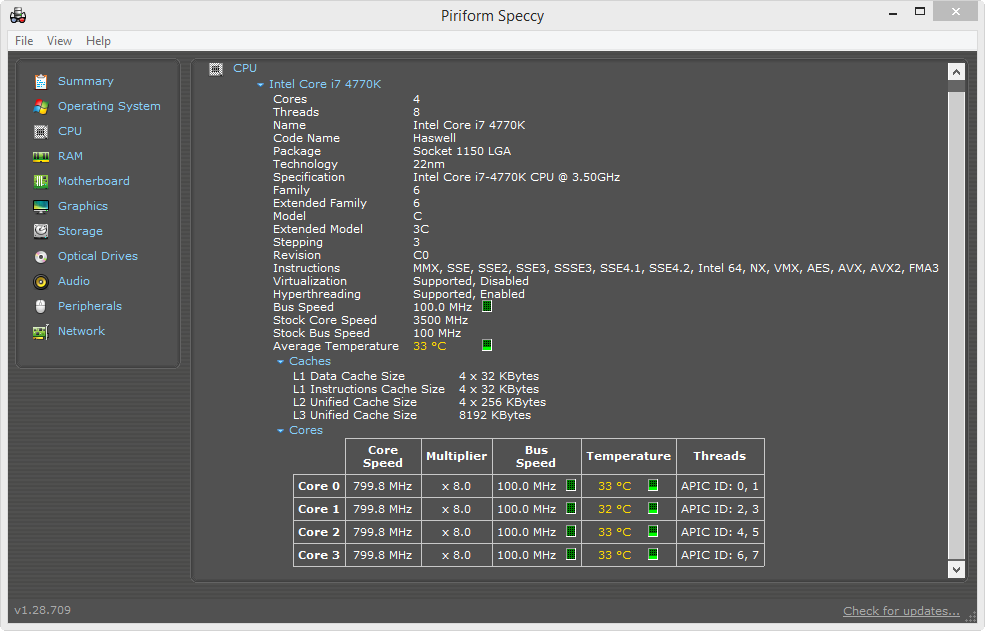Screen dimensions: 985x631
Task: Click the Stock Core Speed 3500 MHz value
Action: [x=440, y=321]
